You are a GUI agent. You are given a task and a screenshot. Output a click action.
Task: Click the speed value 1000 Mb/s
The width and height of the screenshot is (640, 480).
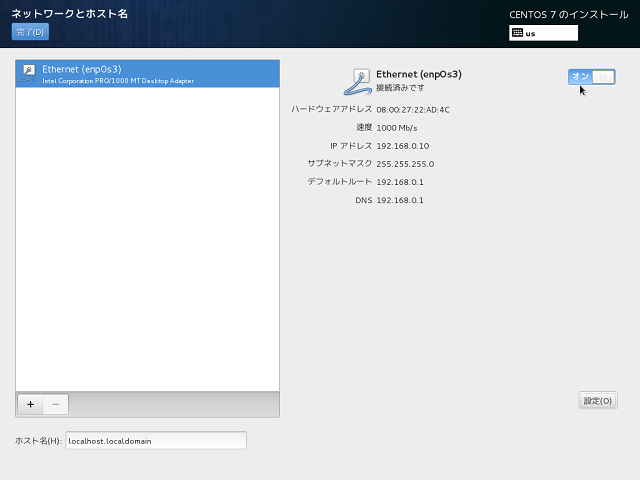[397, 128]
